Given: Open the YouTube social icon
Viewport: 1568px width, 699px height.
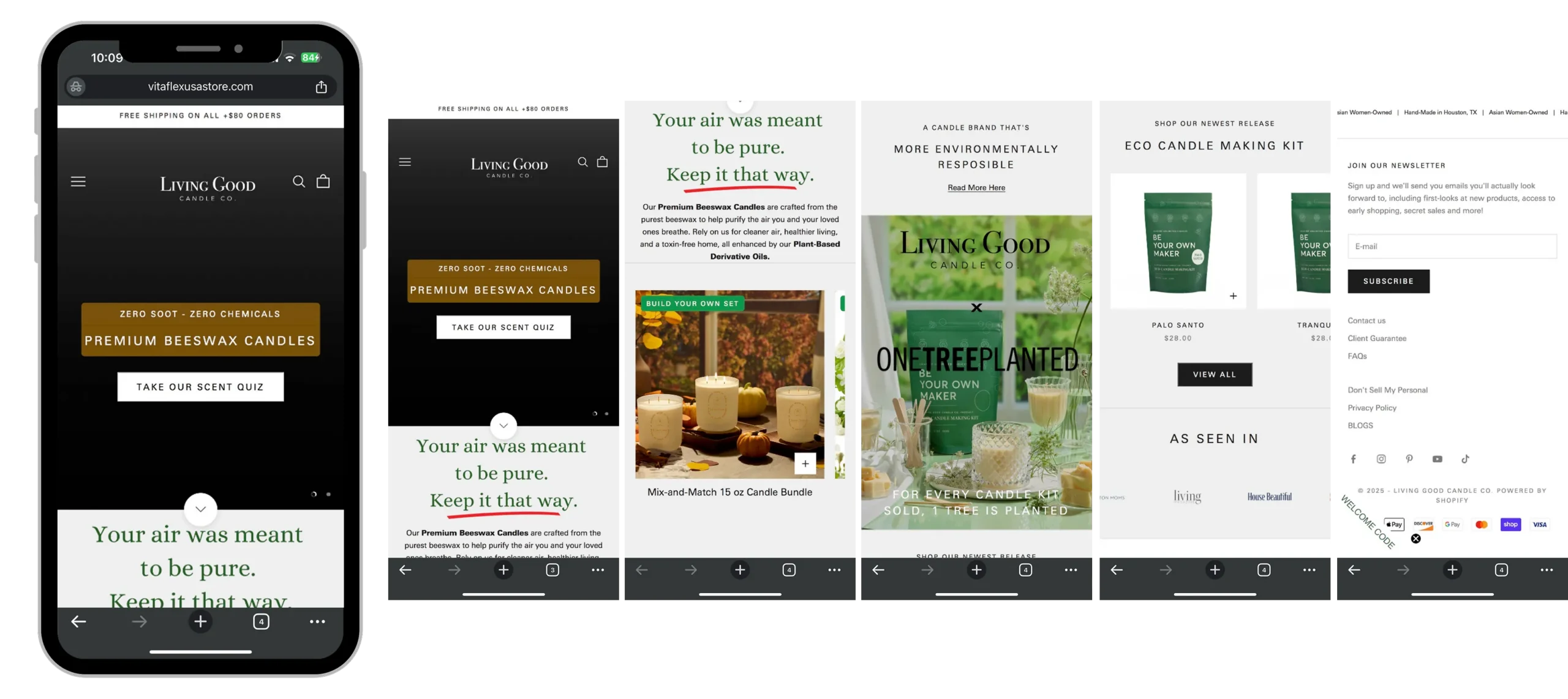Looking at the screenshot, I should (x=1438, y=459).
